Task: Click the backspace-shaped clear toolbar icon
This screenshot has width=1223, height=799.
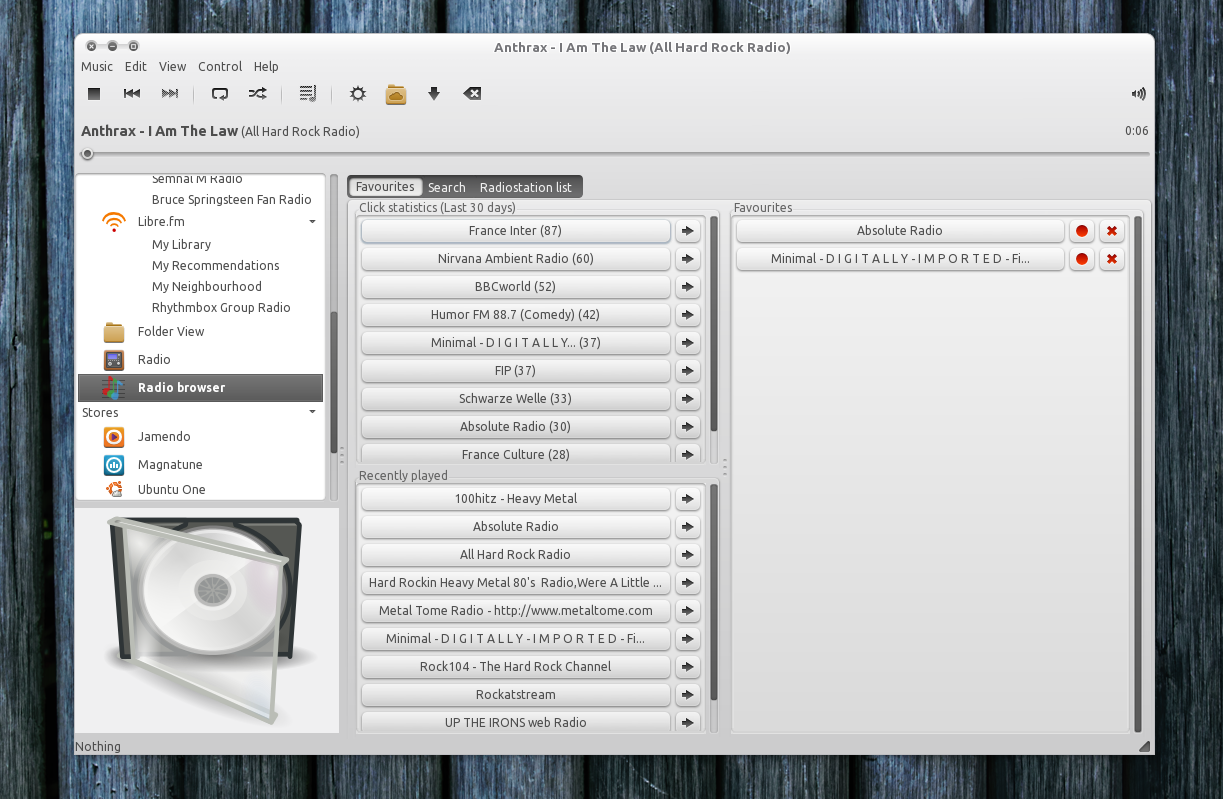Action: tap(472, 94)
